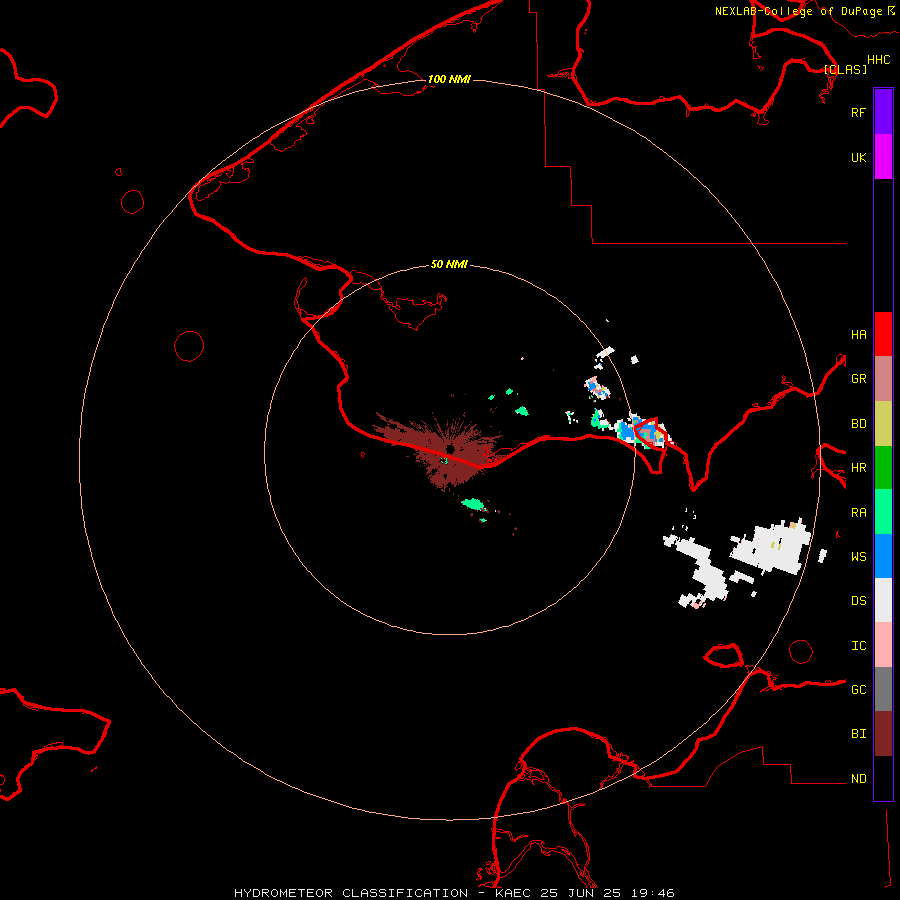Click the ND legend label
This screenshot has height=900, width=900.
click(858, 779)
